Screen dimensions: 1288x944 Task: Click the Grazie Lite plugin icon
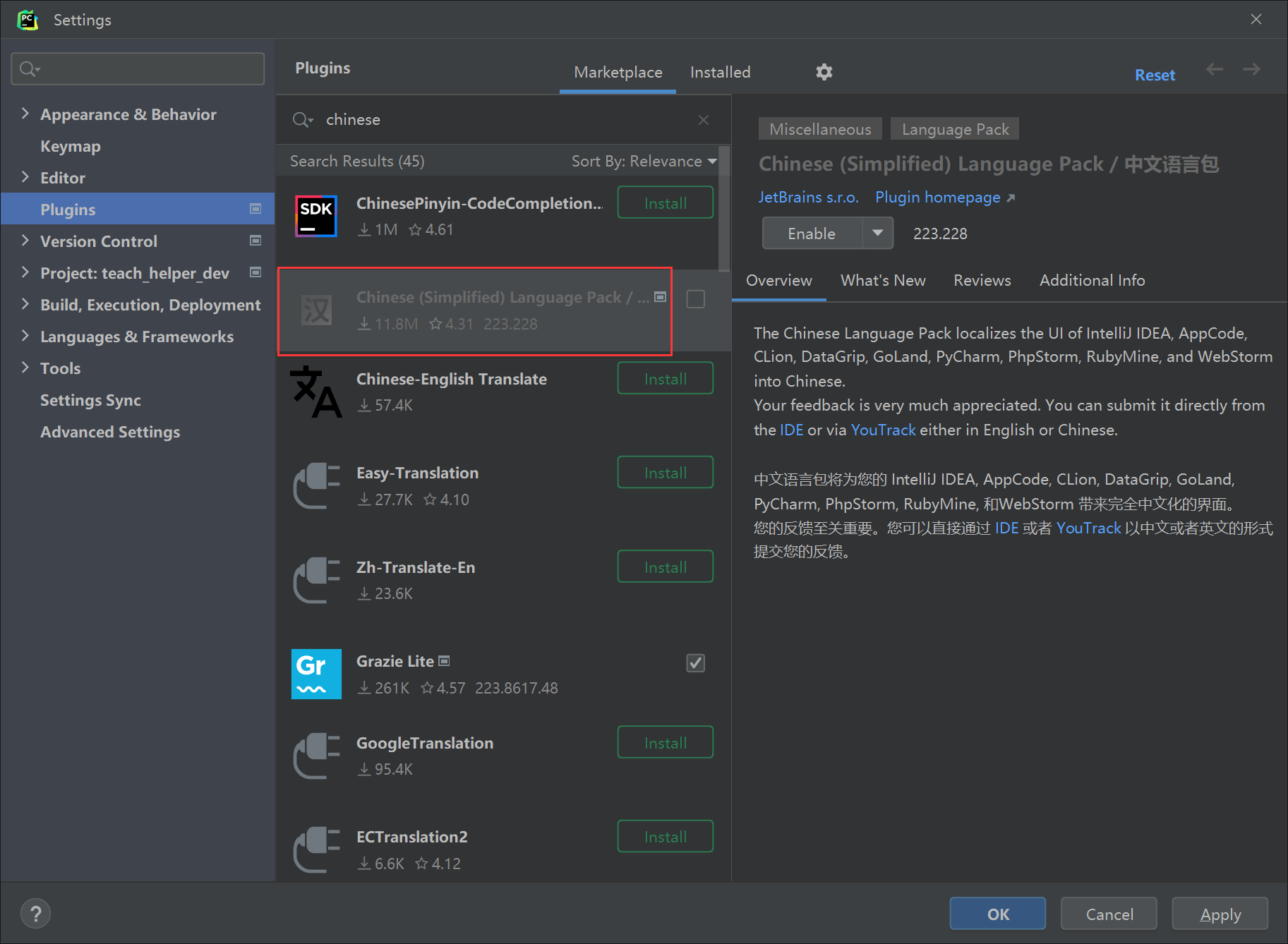(x=315, y=674)
